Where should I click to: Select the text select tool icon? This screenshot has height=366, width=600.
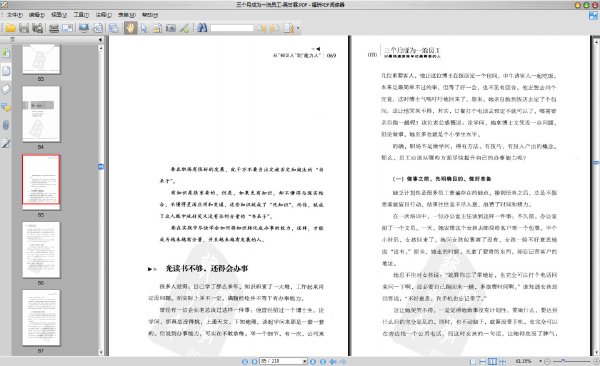(157, 28)
